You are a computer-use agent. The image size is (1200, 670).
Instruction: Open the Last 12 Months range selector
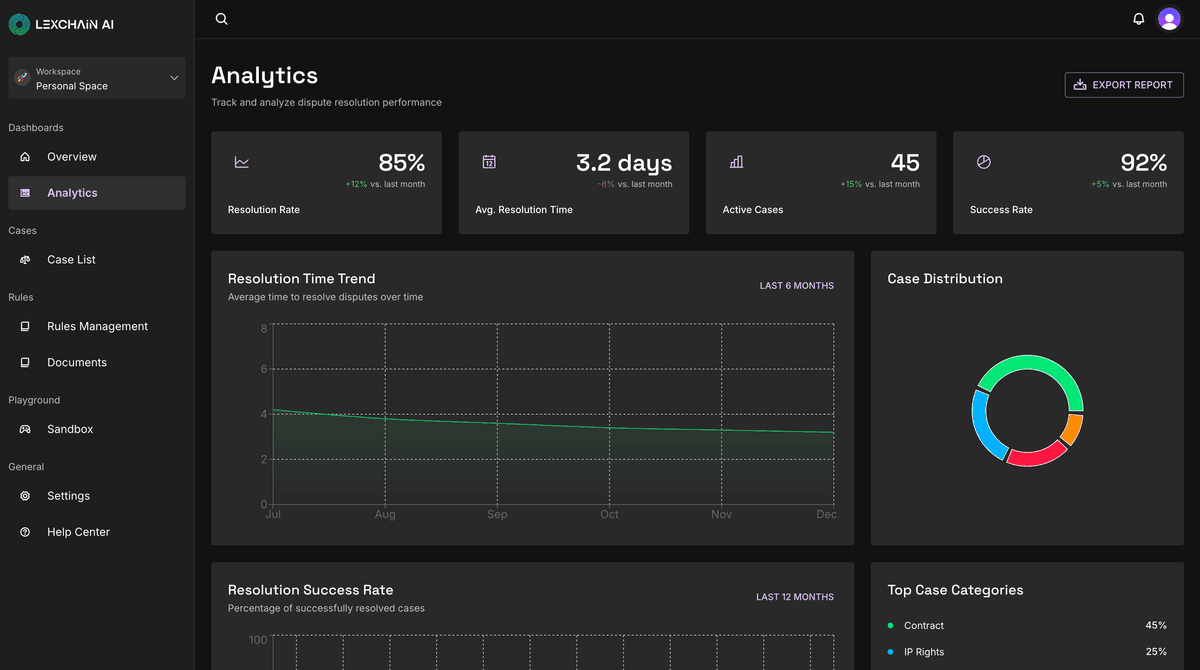[794, 597]
